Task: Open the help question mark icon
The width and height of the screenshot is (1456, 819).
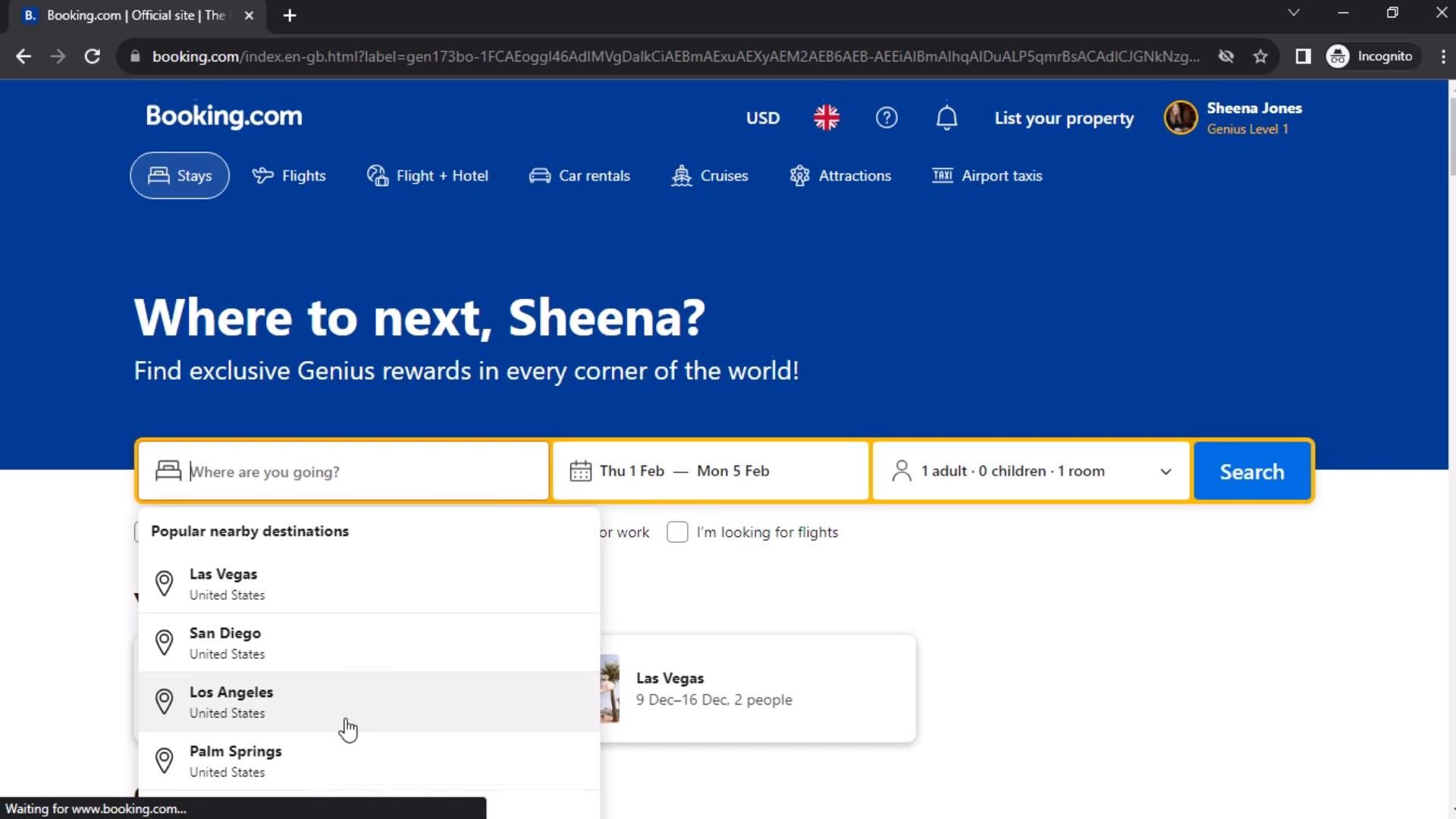Action: (886, 118)
